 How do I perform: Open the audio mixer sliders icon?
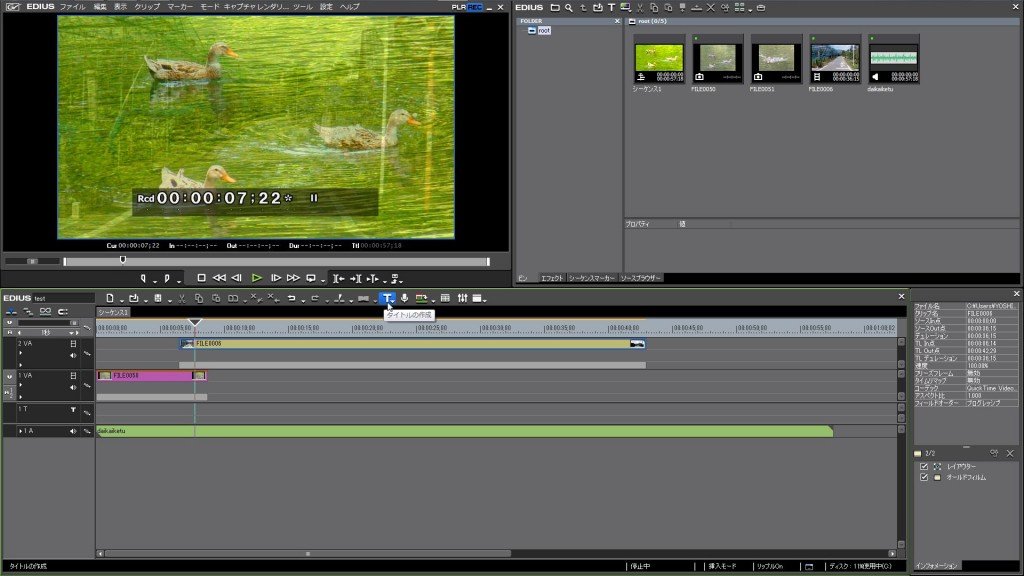[462, 298]
